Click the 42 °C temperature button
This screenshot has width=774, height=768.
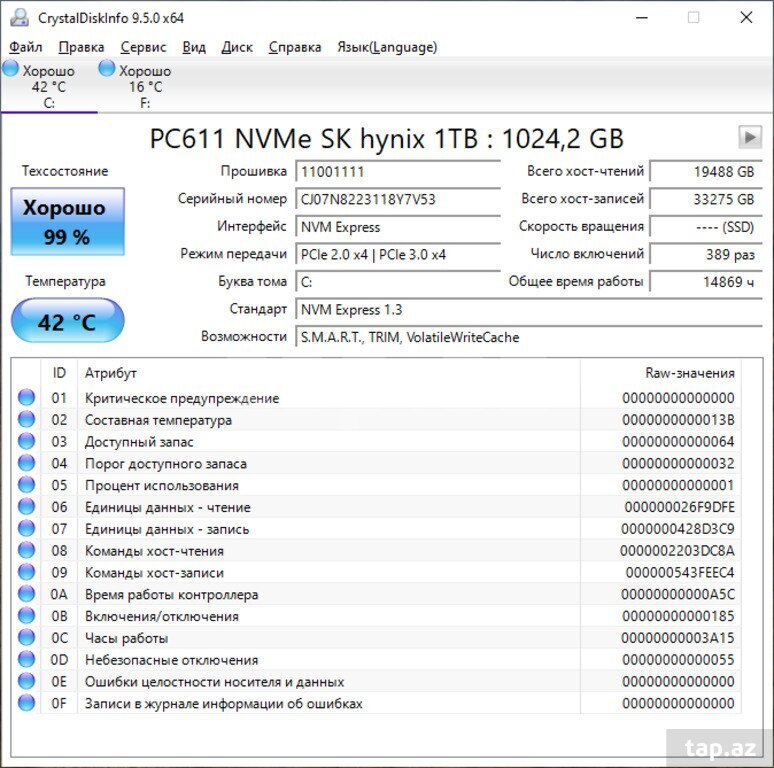pyautogui.click(x=68, y=321)
